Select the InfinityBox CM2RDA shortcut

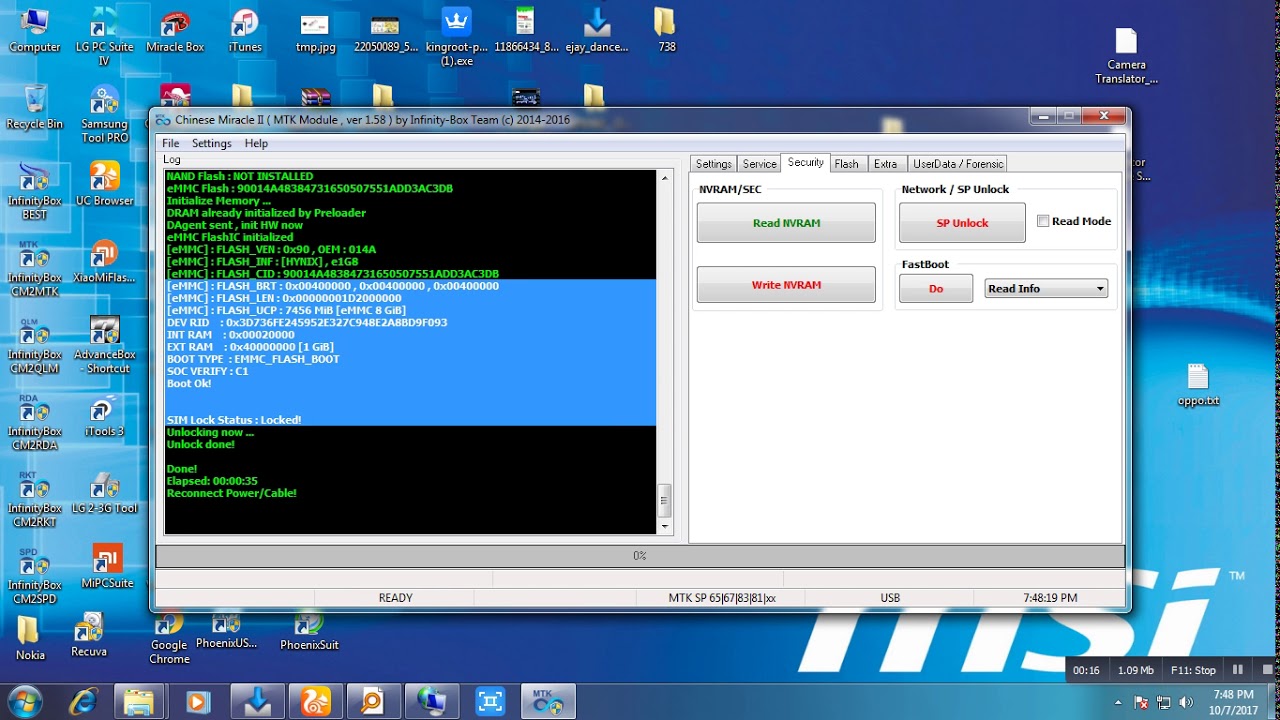click(34, 423)
